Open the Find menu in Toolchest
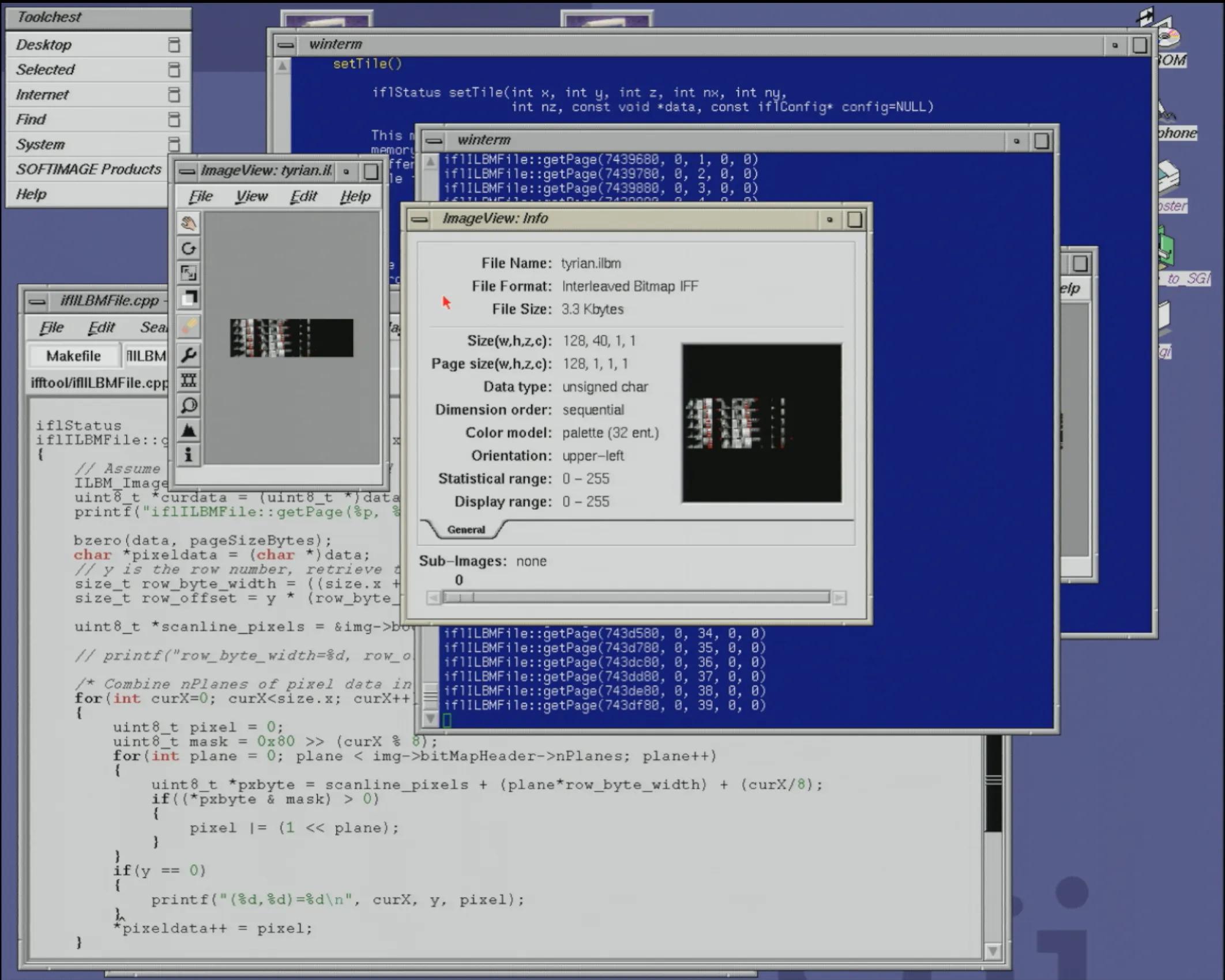This screenshot has width=1225, height=980. (x=98, y=119)
